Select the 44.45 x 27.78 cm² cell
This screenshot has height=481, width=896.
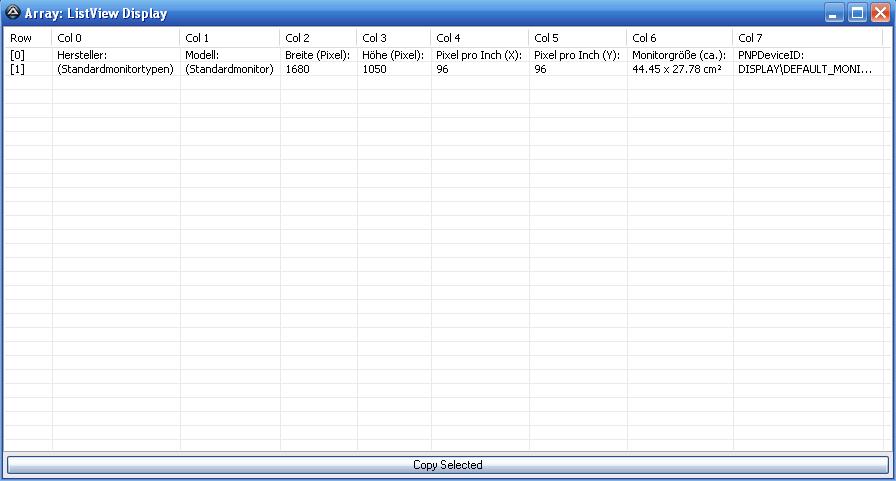(677, 69)
